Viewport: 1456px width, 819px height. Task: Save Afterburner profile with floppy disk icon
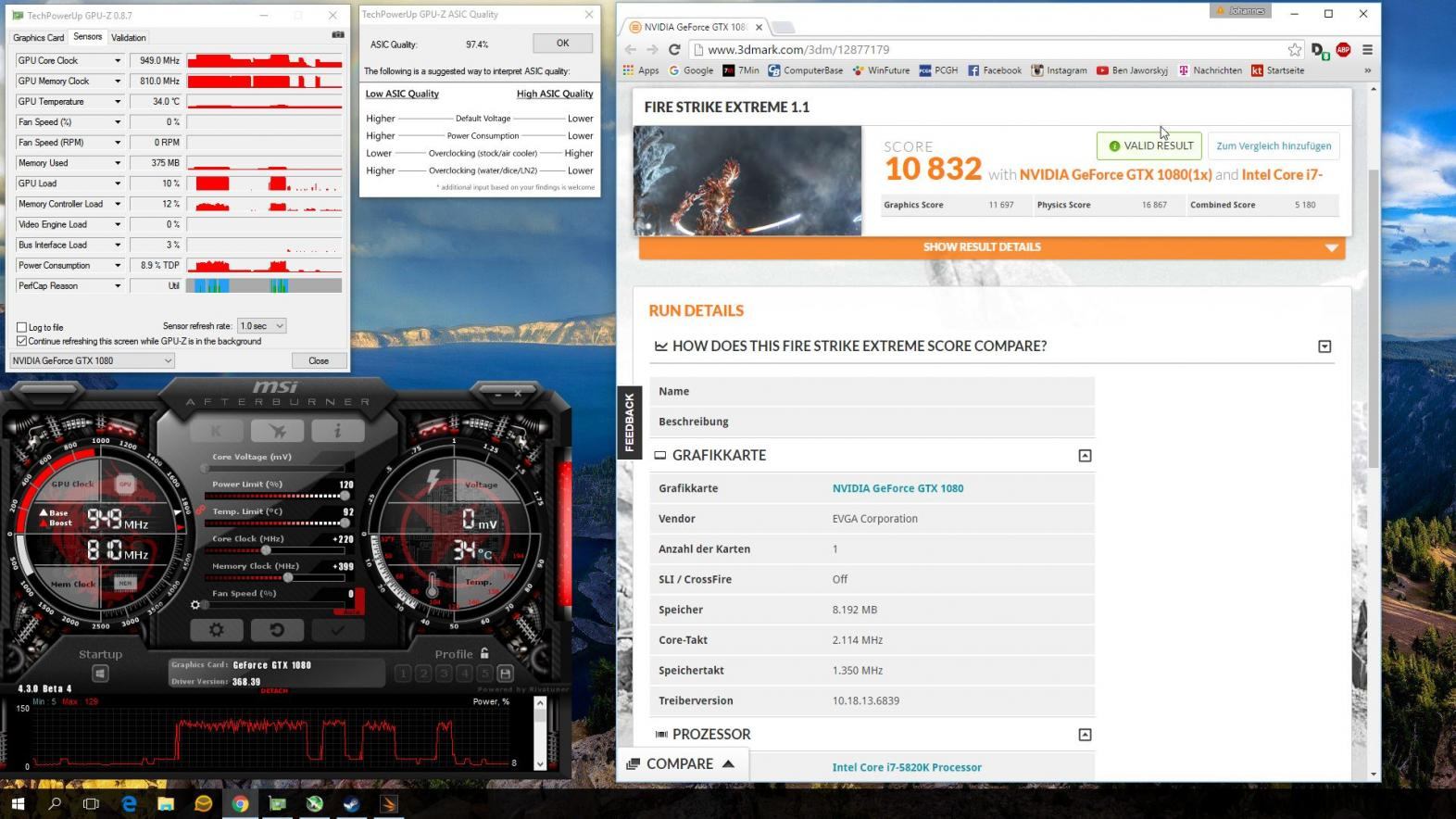pyautogui.click(x=505, y=674)
